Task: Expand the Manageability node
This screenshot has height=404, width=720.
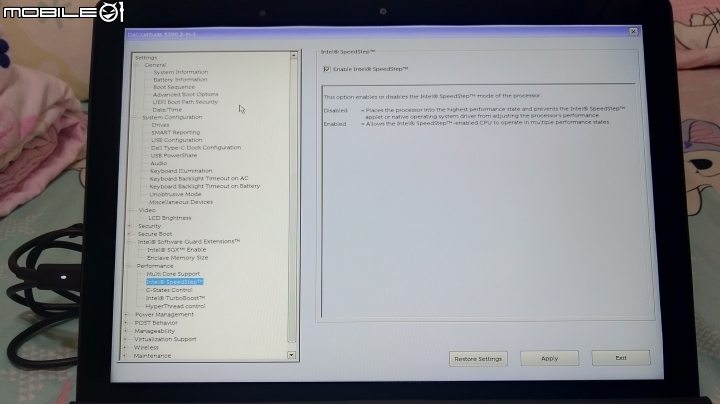Action: point(126,331)
